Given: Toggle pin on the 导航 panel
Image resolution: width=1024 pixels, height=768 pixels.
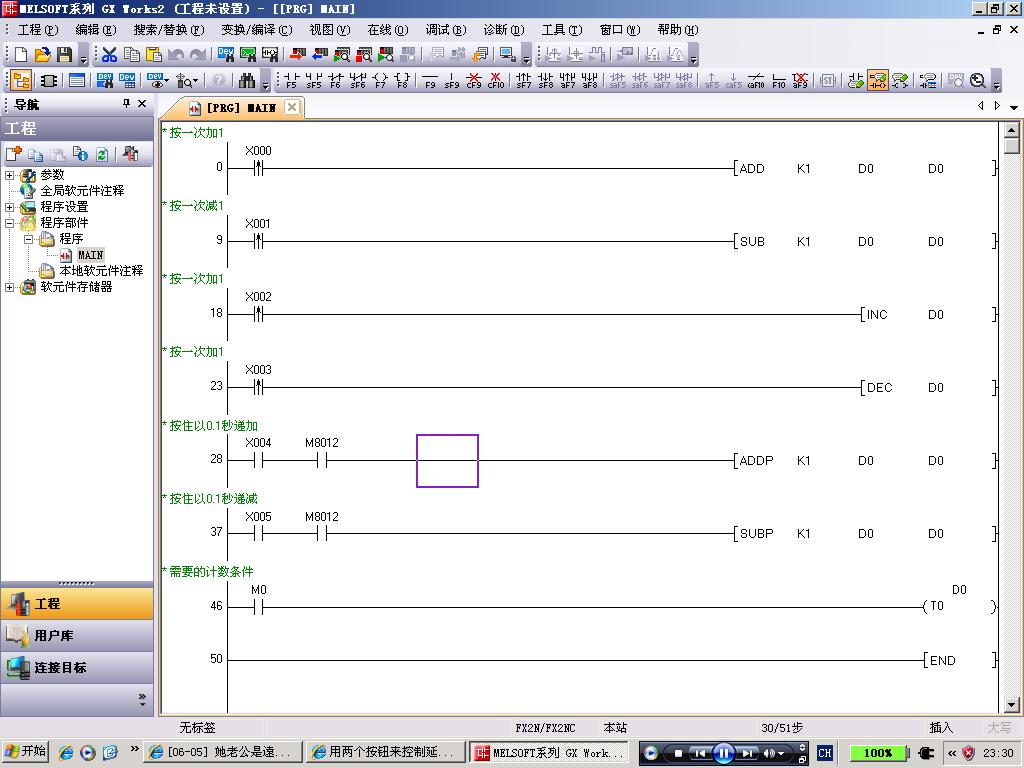Looking at the screenshot, I should pos(126,104).
